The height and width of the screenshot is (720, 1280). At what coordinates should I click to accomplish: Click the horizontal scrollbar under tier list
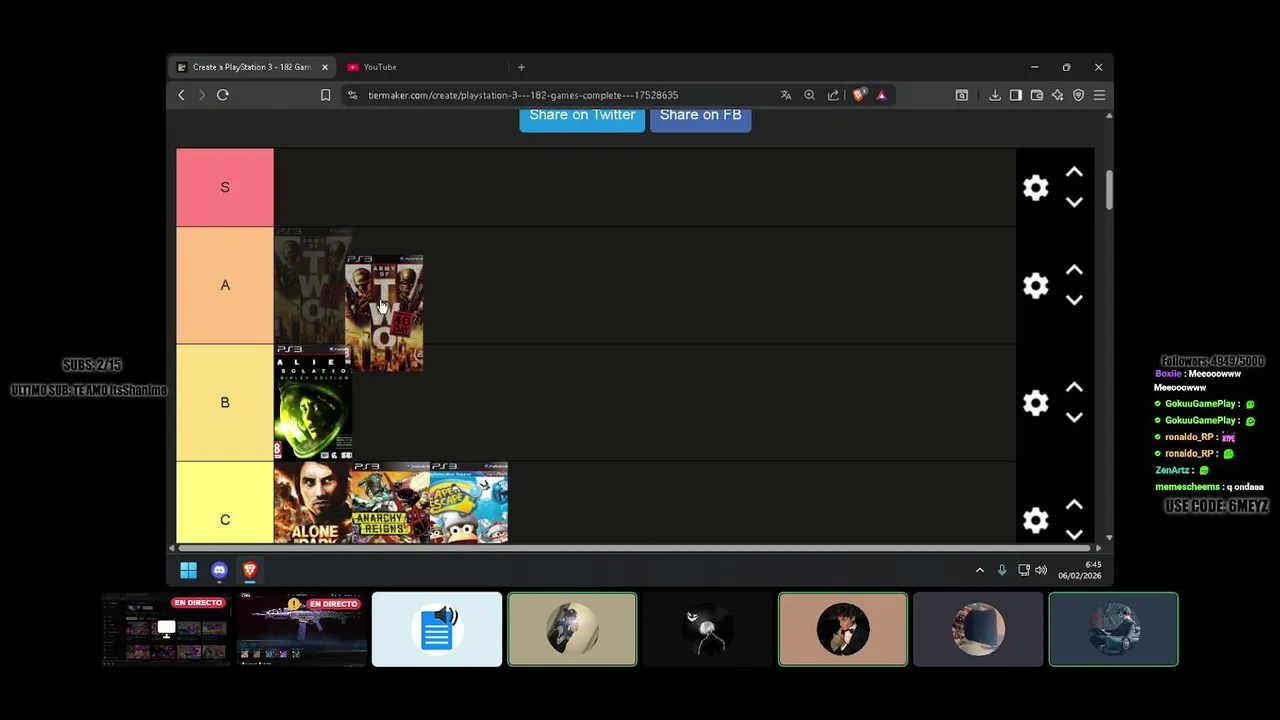pos(636,547)
